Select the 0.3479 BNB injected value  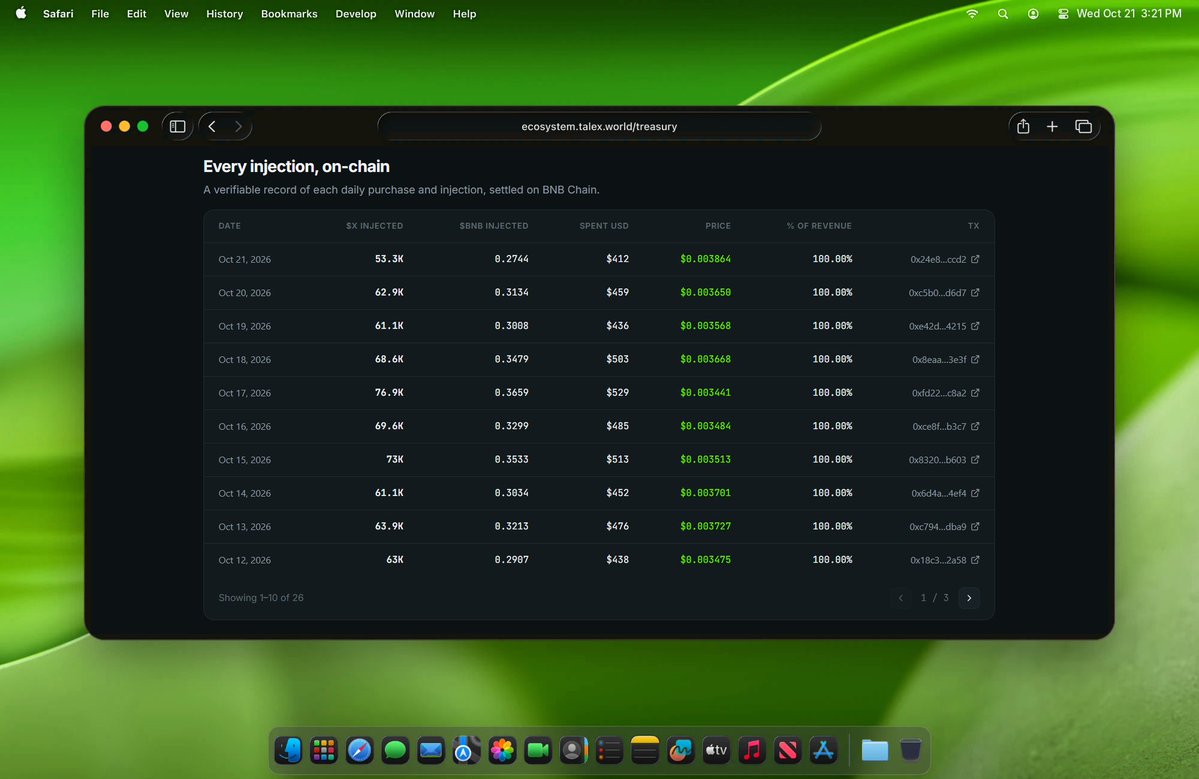(512, 359)
